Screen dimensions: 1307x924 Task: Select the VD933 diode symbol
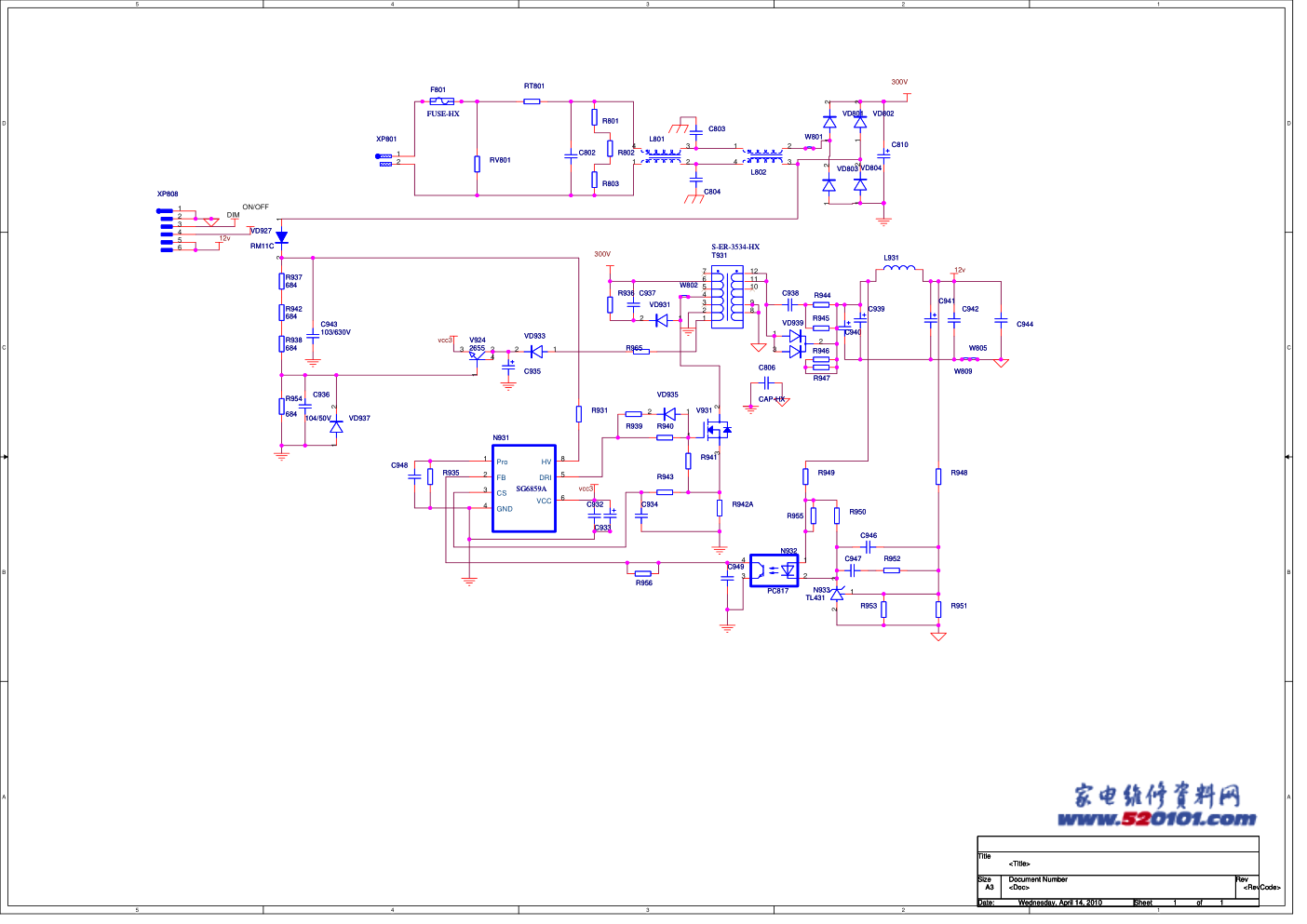tap(535, 351)
